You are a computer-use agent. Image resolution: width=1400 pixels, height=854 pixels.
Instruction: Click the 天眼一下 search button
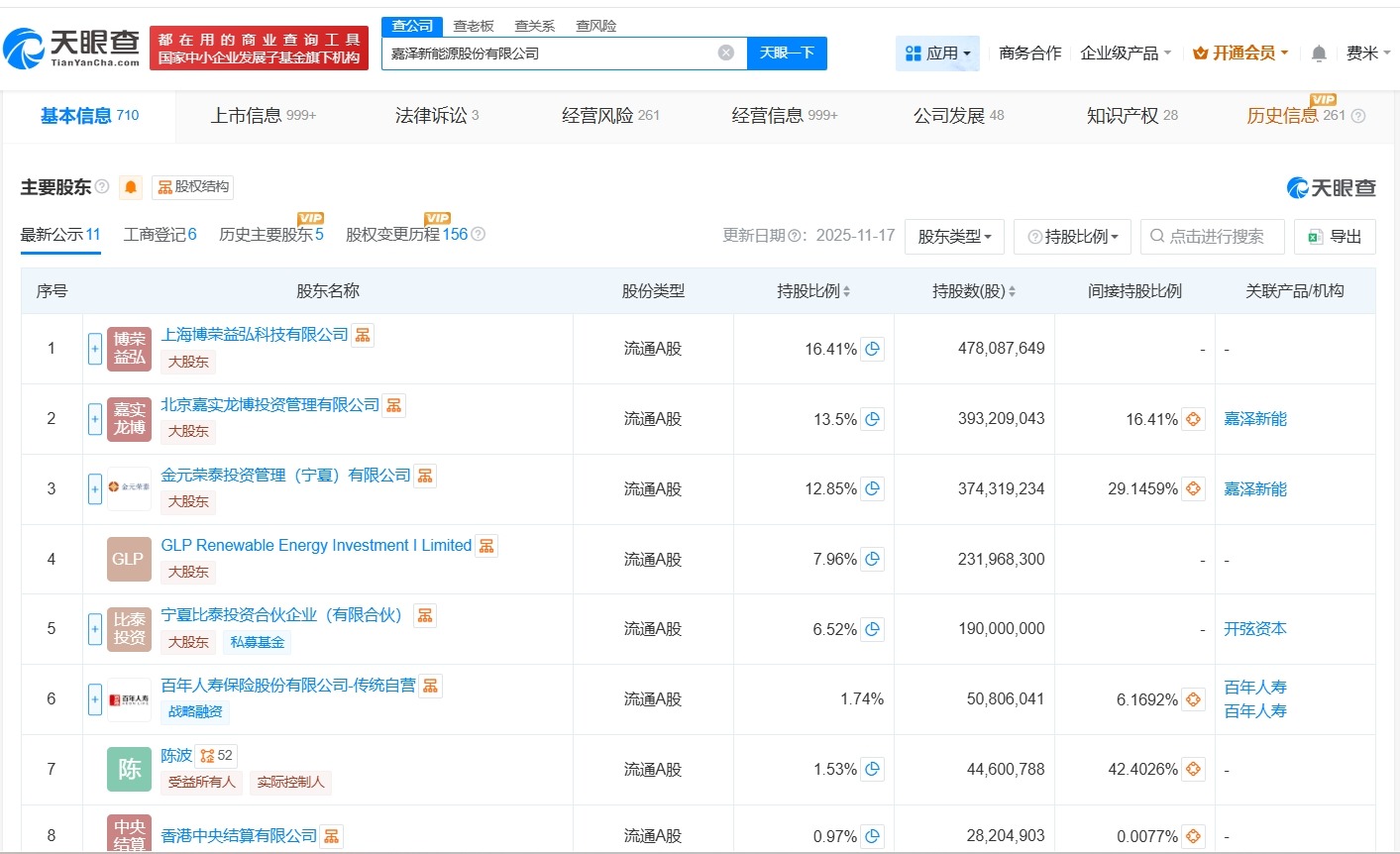788,53
